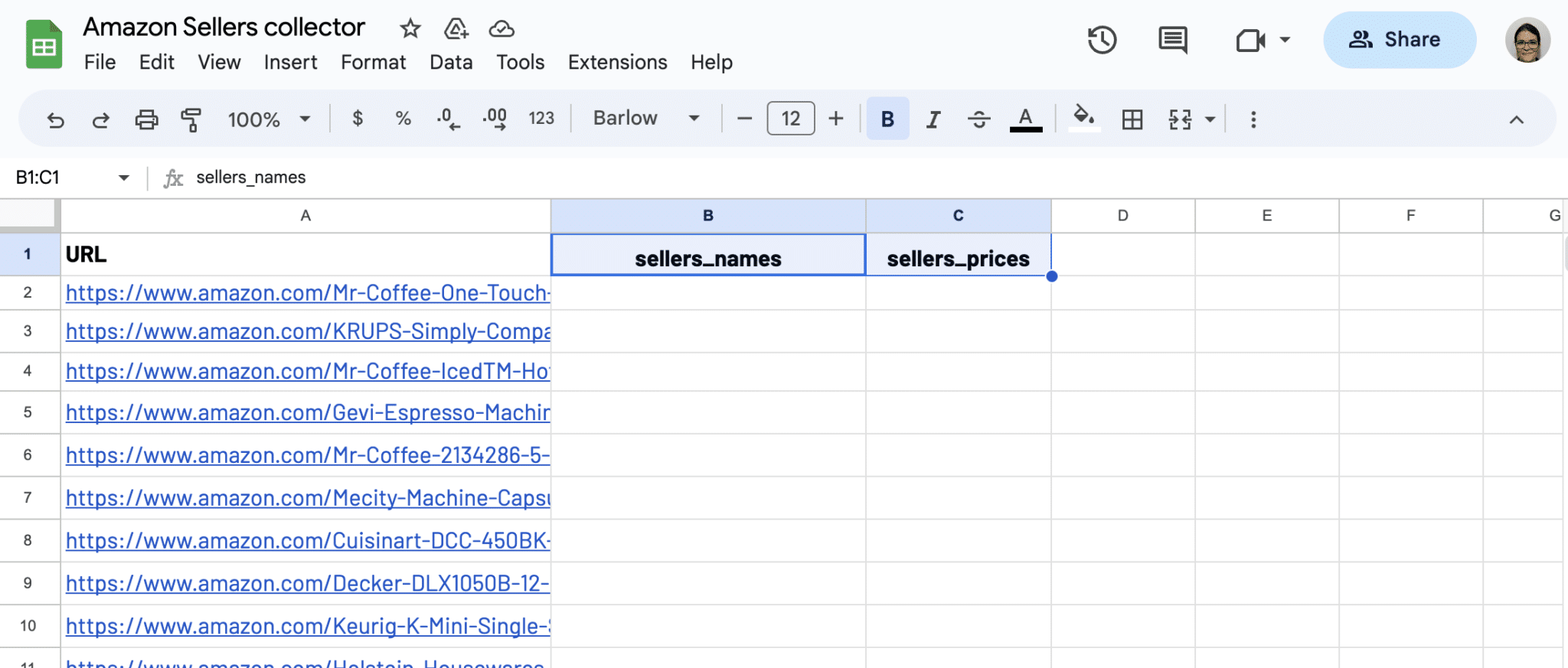The height and width of the screenshot is (668, 1568).
Task: Select column A header
Action: [x=305, y=216]
